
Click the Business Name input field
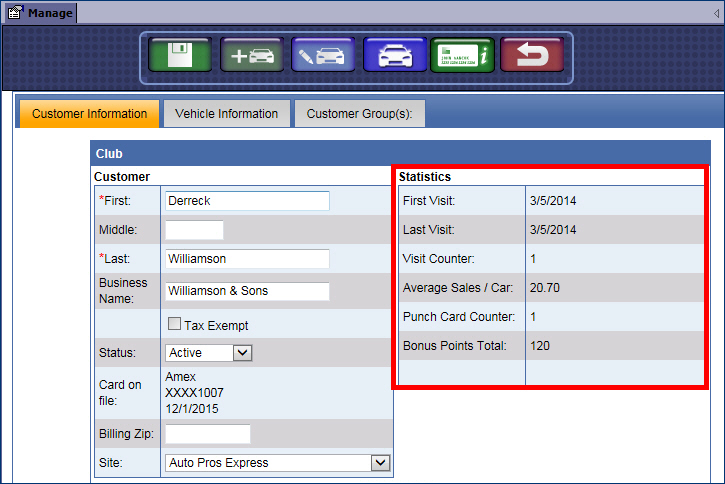[246, 291]
